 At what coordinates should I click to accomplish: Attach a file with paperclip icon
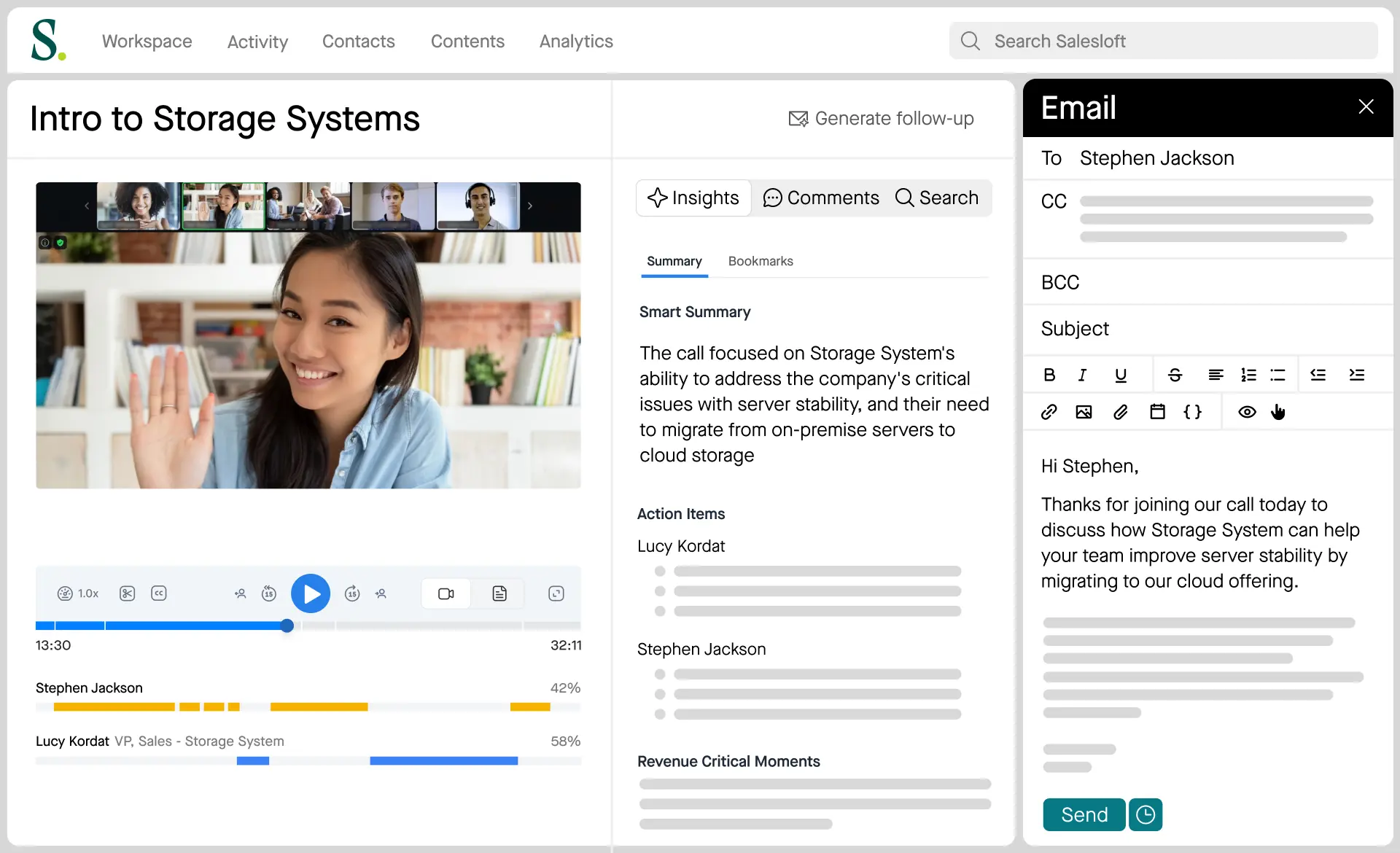1121,412
